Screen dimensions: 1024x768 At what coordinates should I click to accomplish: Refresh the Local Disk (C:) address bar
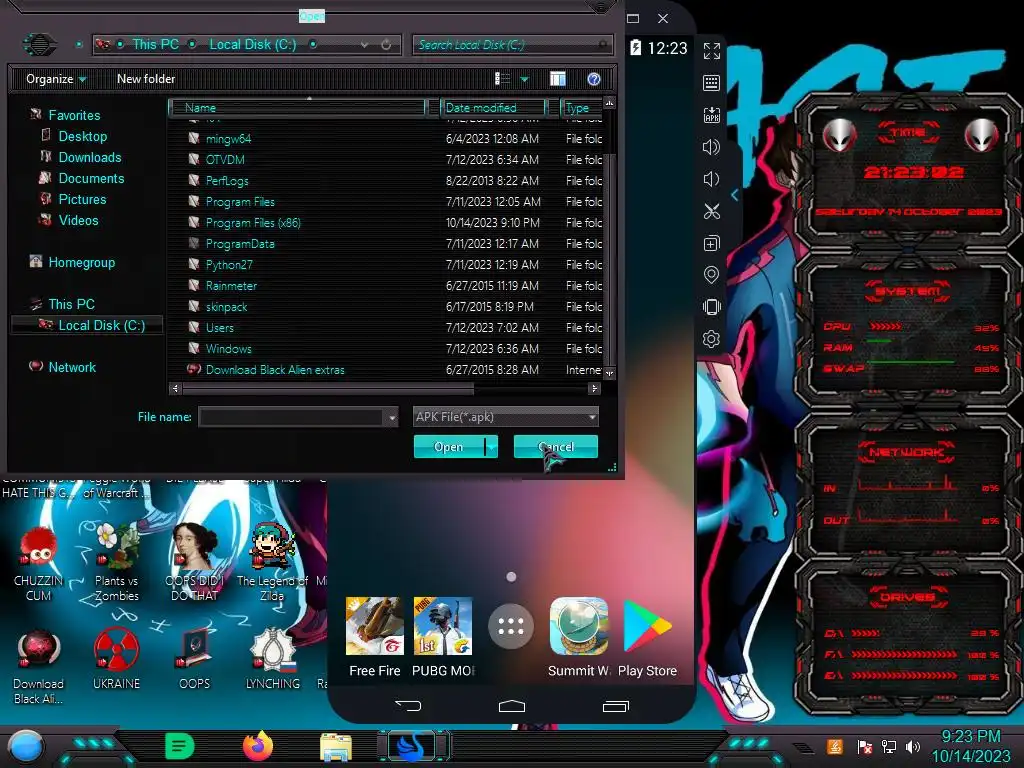[386, 44]
